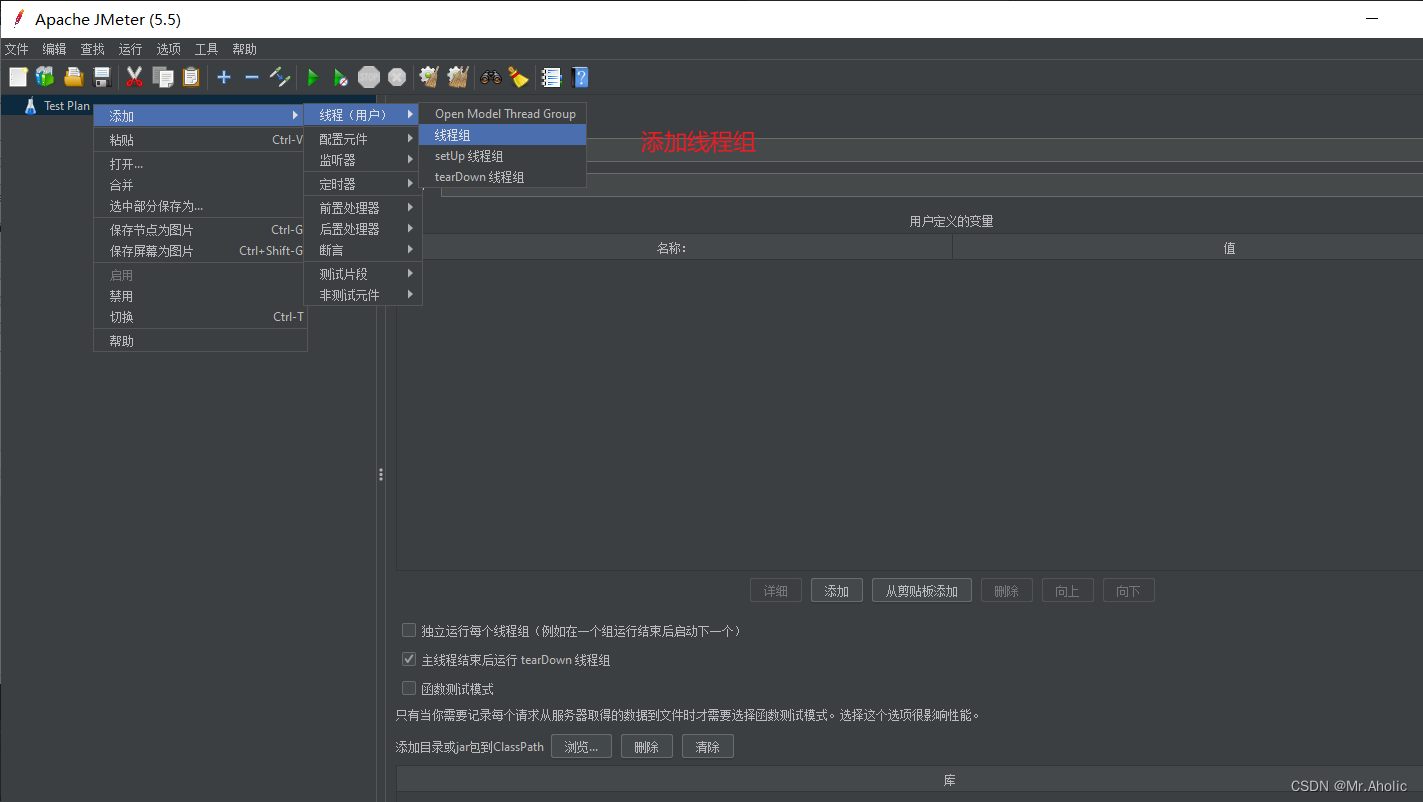Click the Search binoculars icon
The width and height of the screenshot is (1423, 802).
(491, 77)
